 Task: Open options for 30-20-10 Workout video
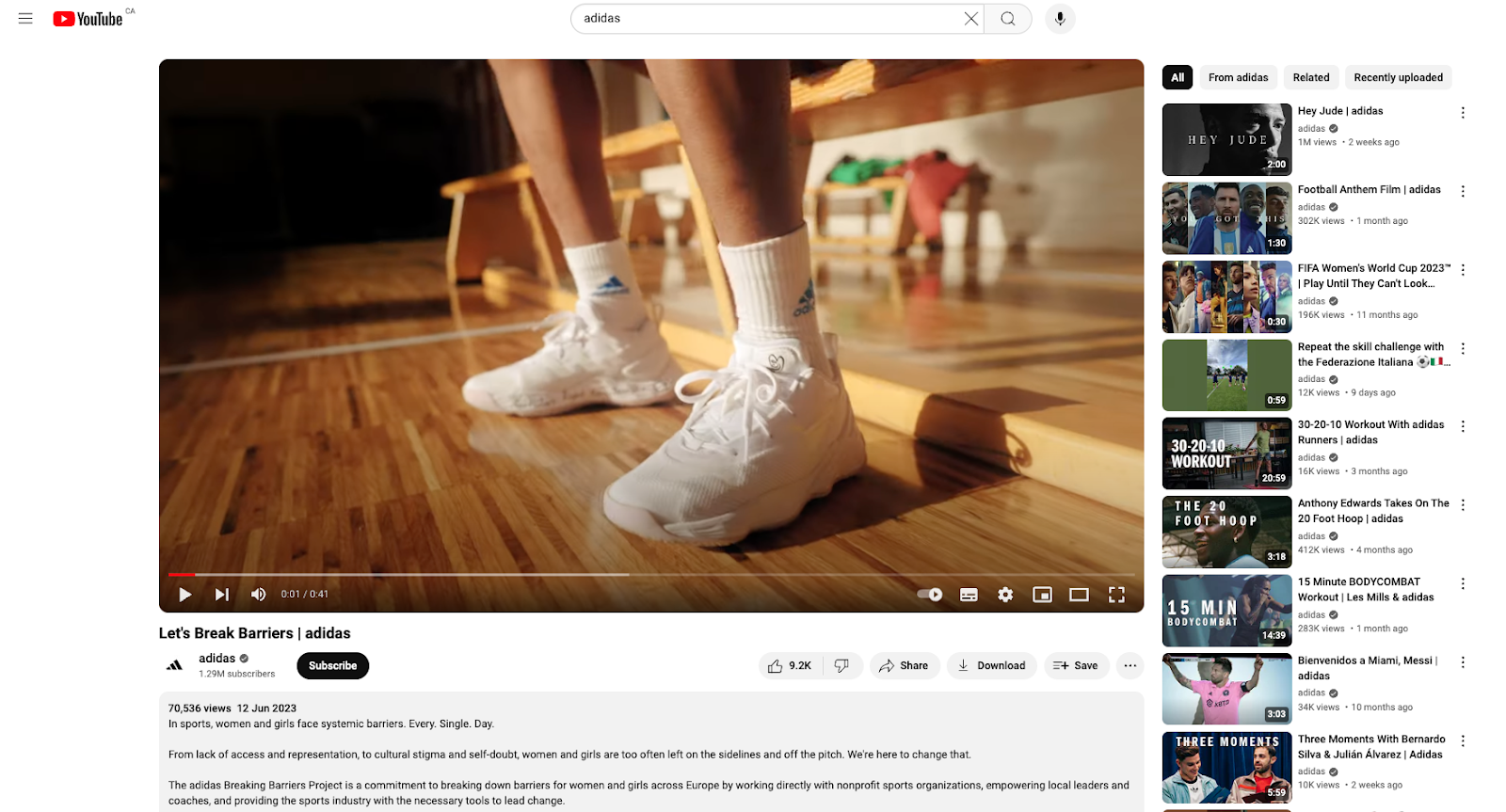(x=1463, y=426)
